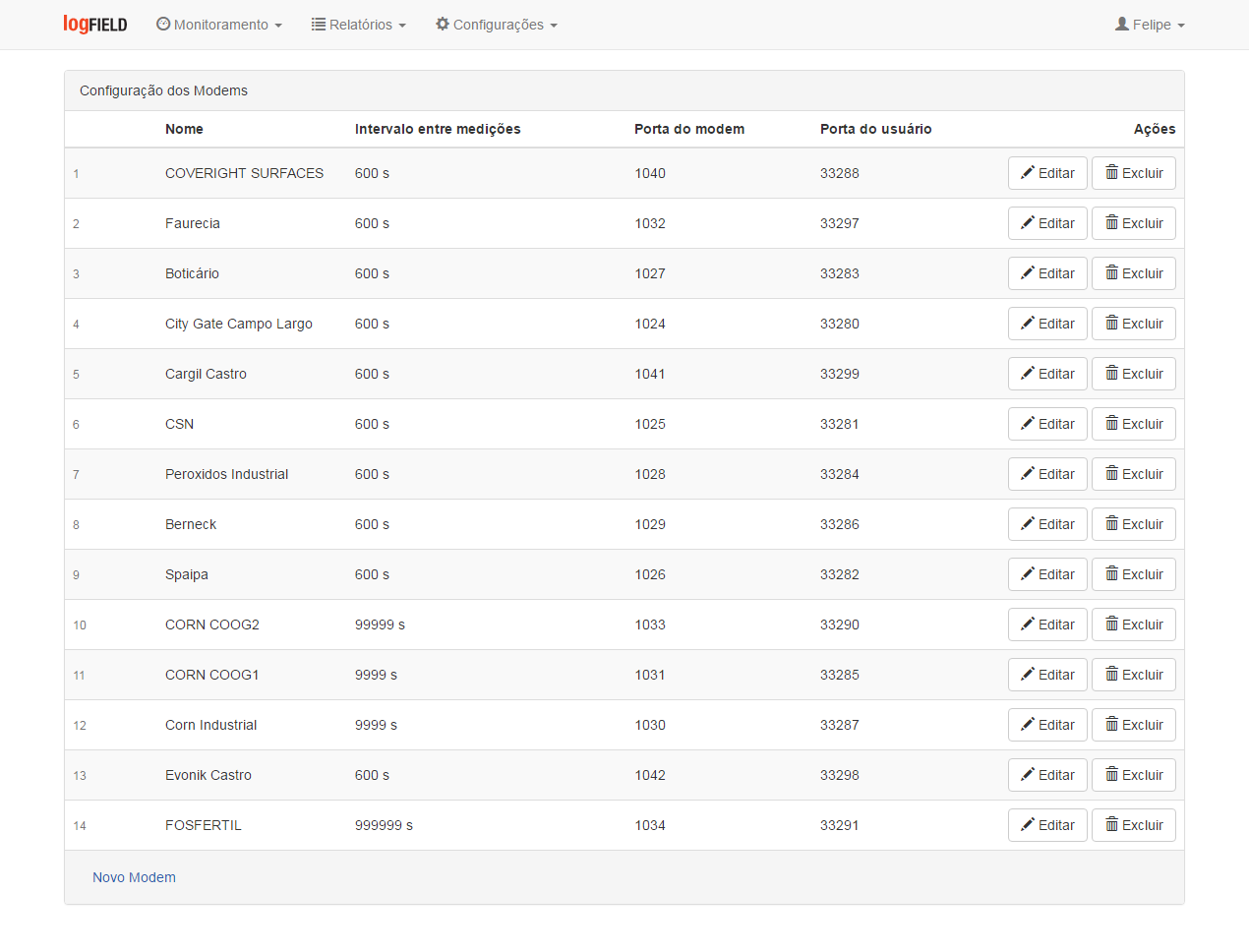Delete the Evonik Castro modem
1249x952 pixels.
[x=1134, y=775]
